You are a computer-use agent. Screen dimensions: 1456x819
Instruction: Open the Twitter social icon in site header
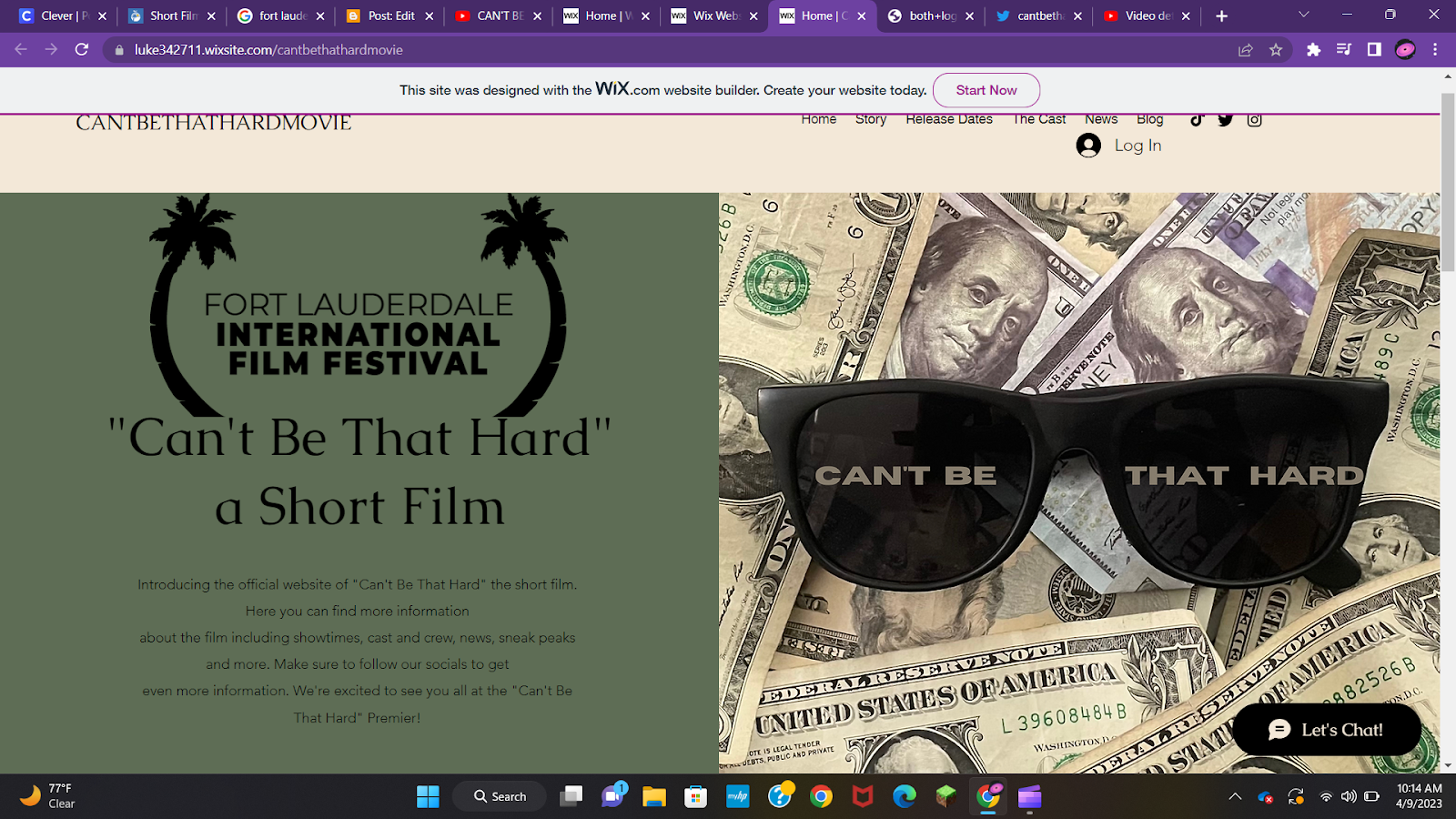click(1226, 120)
